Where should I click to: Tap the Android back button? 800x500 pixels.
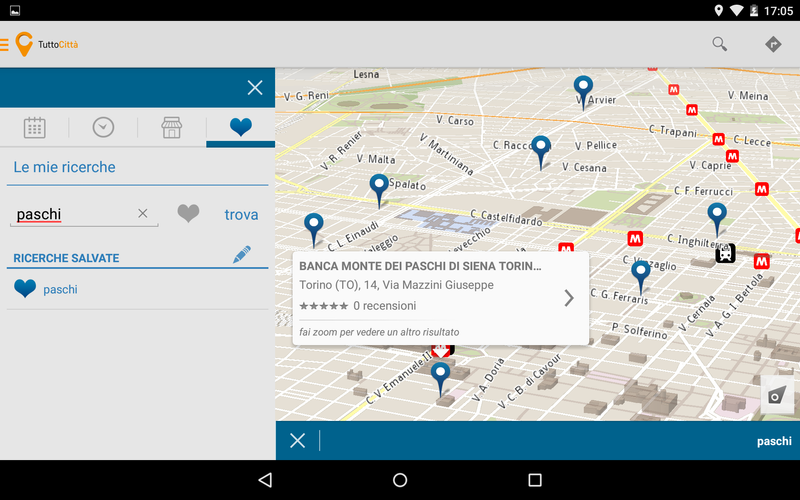click(x=265, y=480)
